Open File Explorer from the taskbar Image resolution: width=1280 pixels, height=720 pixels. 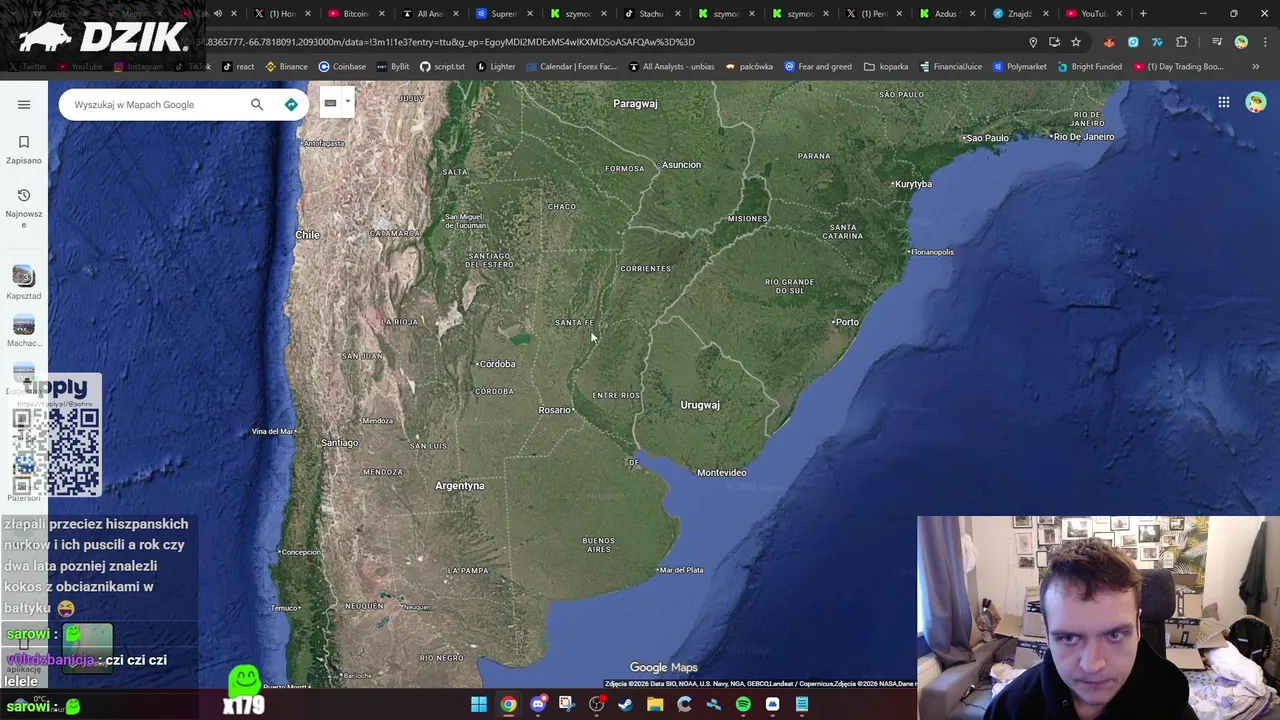pos(655,705)
